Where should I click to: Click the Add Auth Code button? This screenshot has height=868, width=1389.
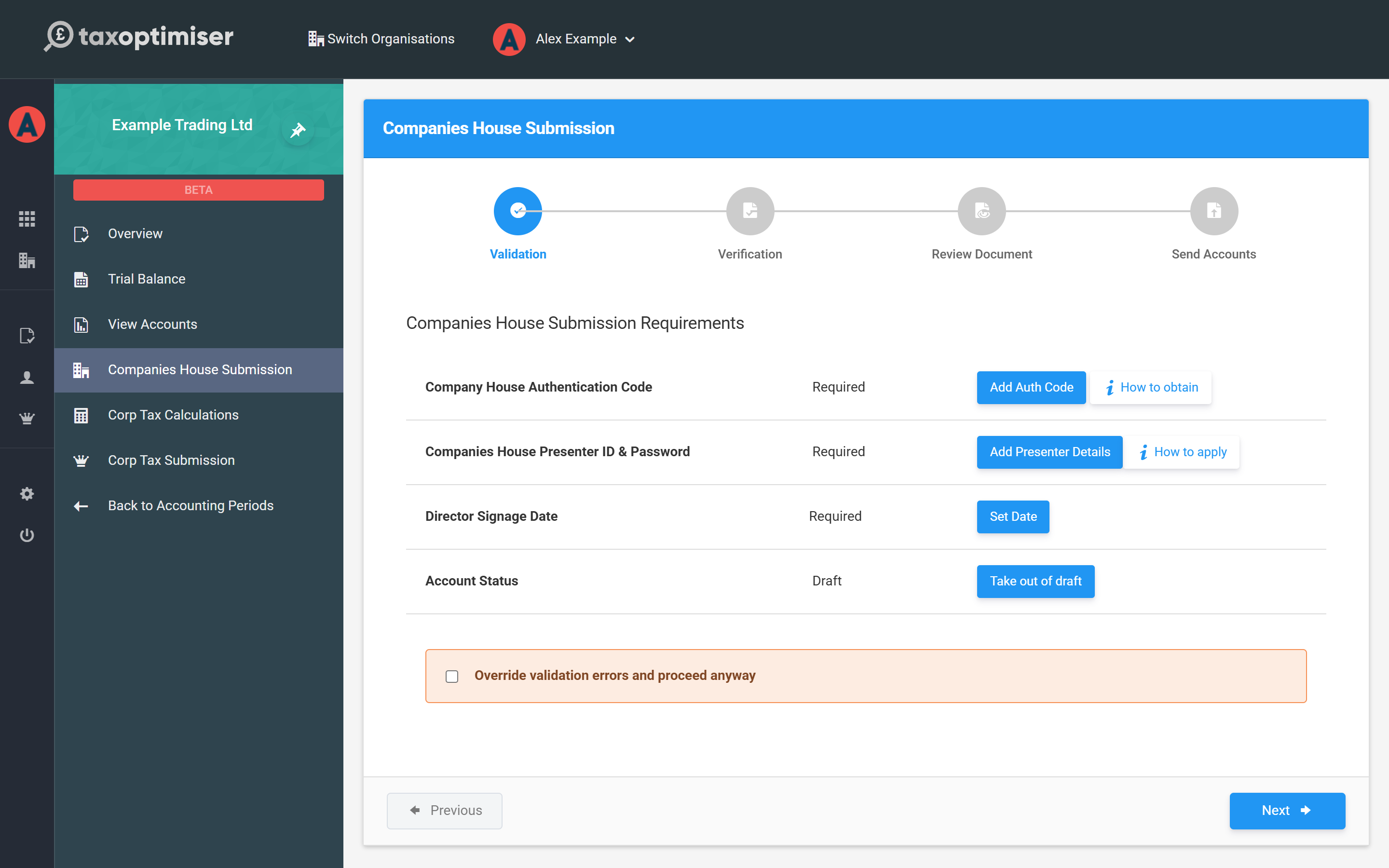click(1032, 388)
